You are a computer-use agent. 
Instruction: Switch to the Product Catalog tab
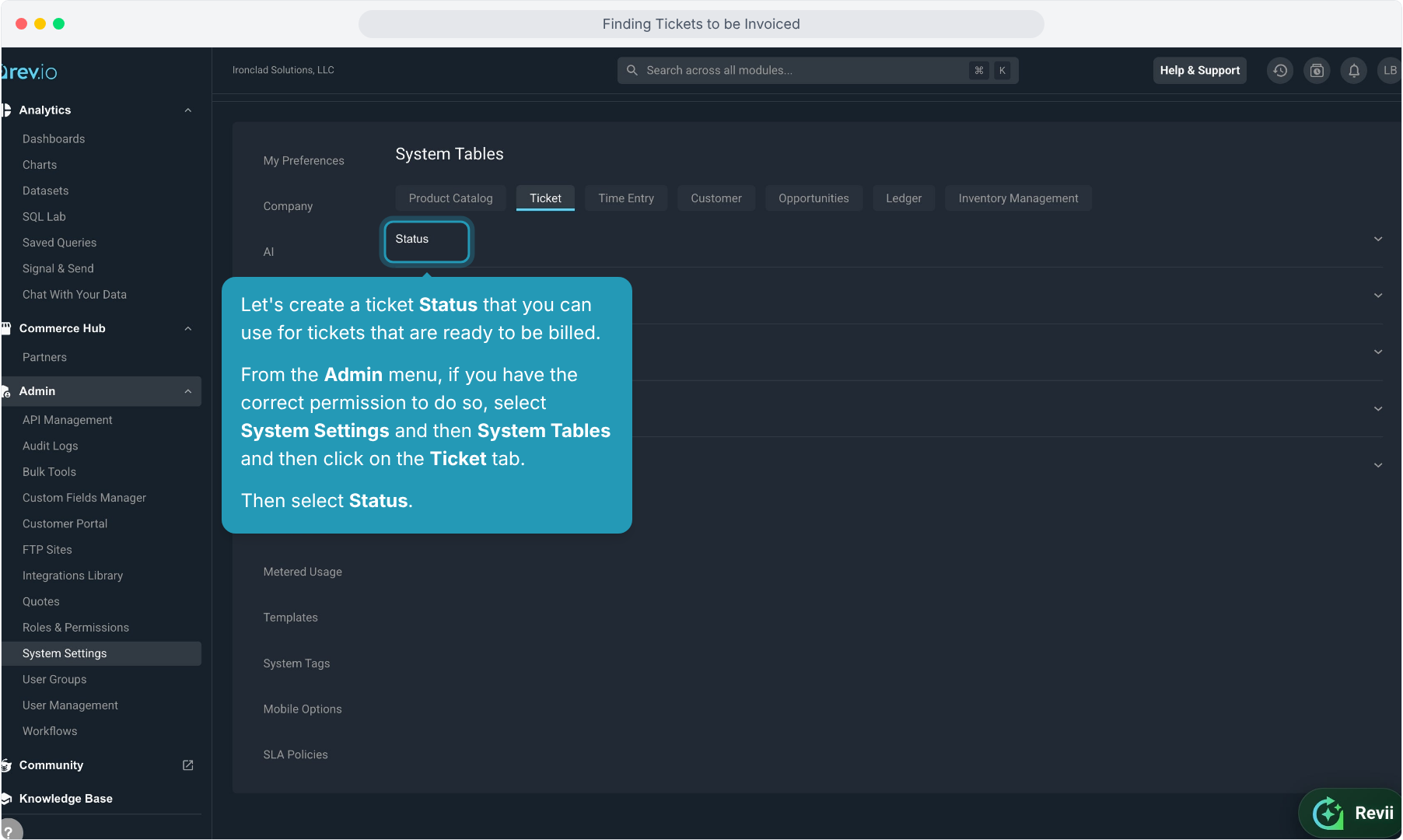pos(450,198)
